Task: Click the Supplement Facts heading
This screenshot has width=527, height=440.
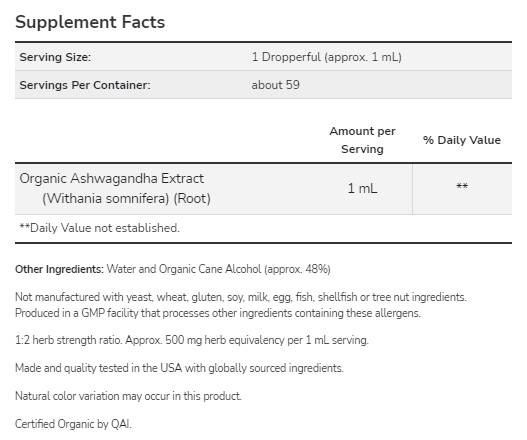Action: click(x=90, y=23)
